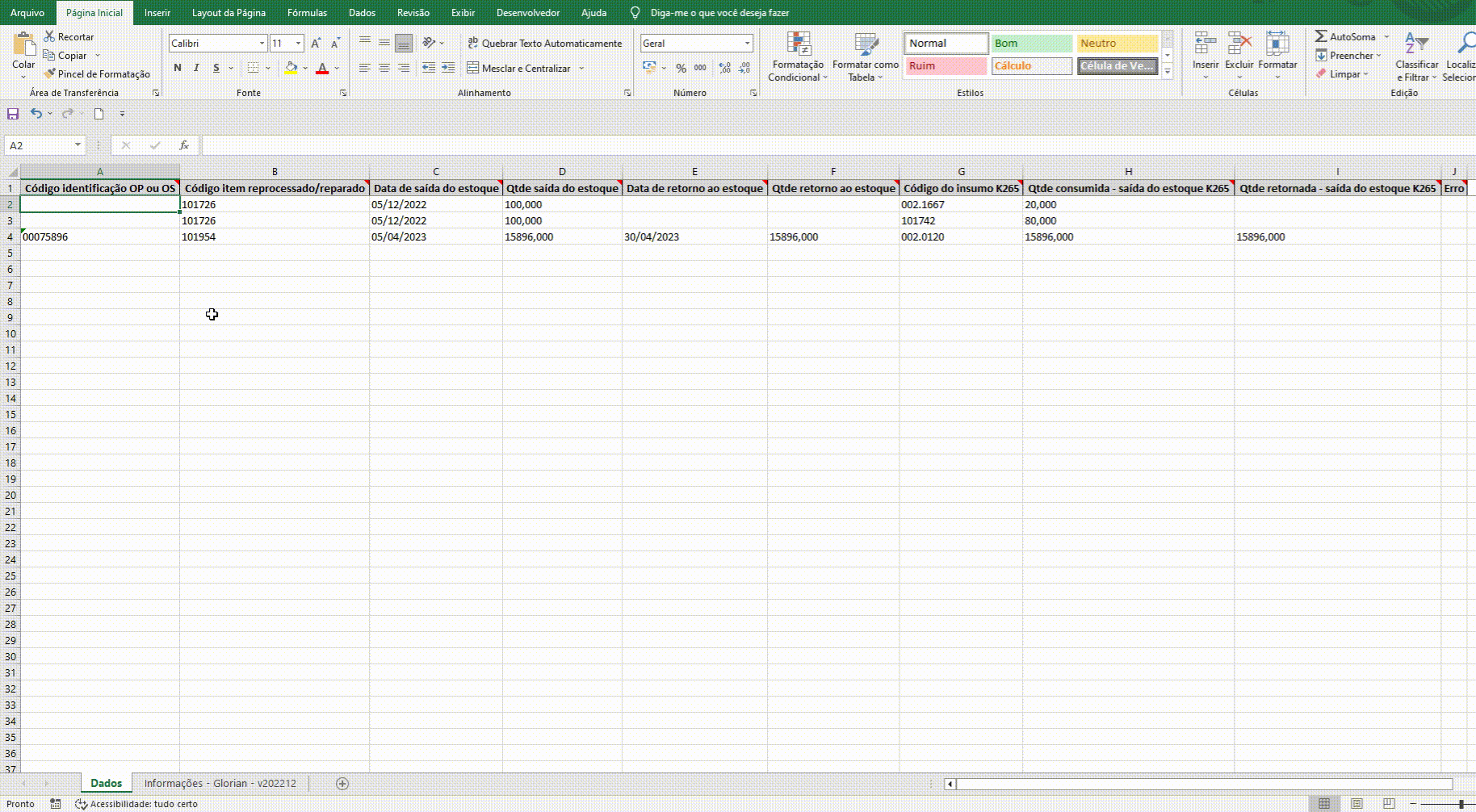Click the AutoSoma sigma icon
This screenshot has height=812, width=1476.
click(1321, 36)
